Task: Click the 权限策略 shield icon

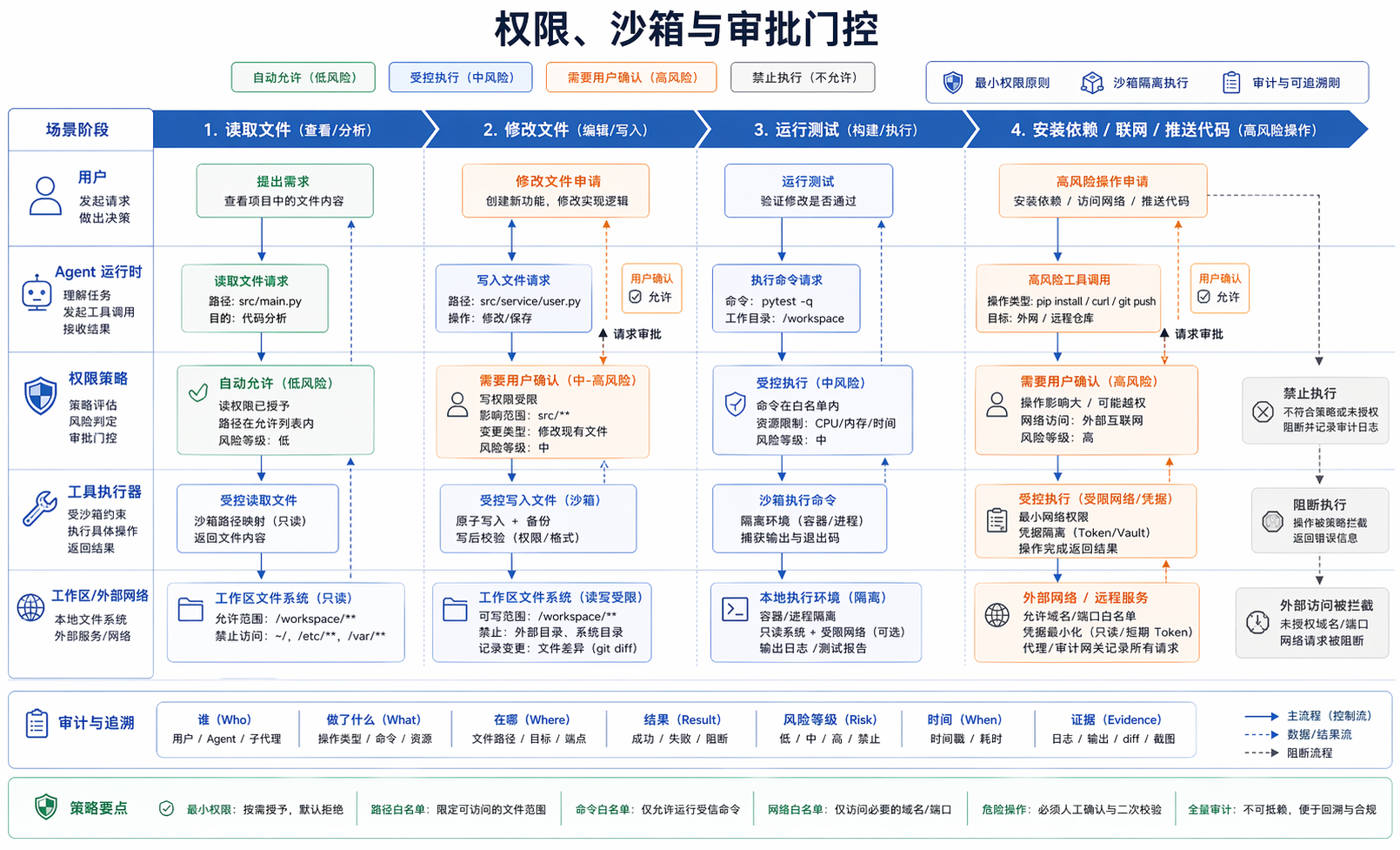Action: (40, 396)
